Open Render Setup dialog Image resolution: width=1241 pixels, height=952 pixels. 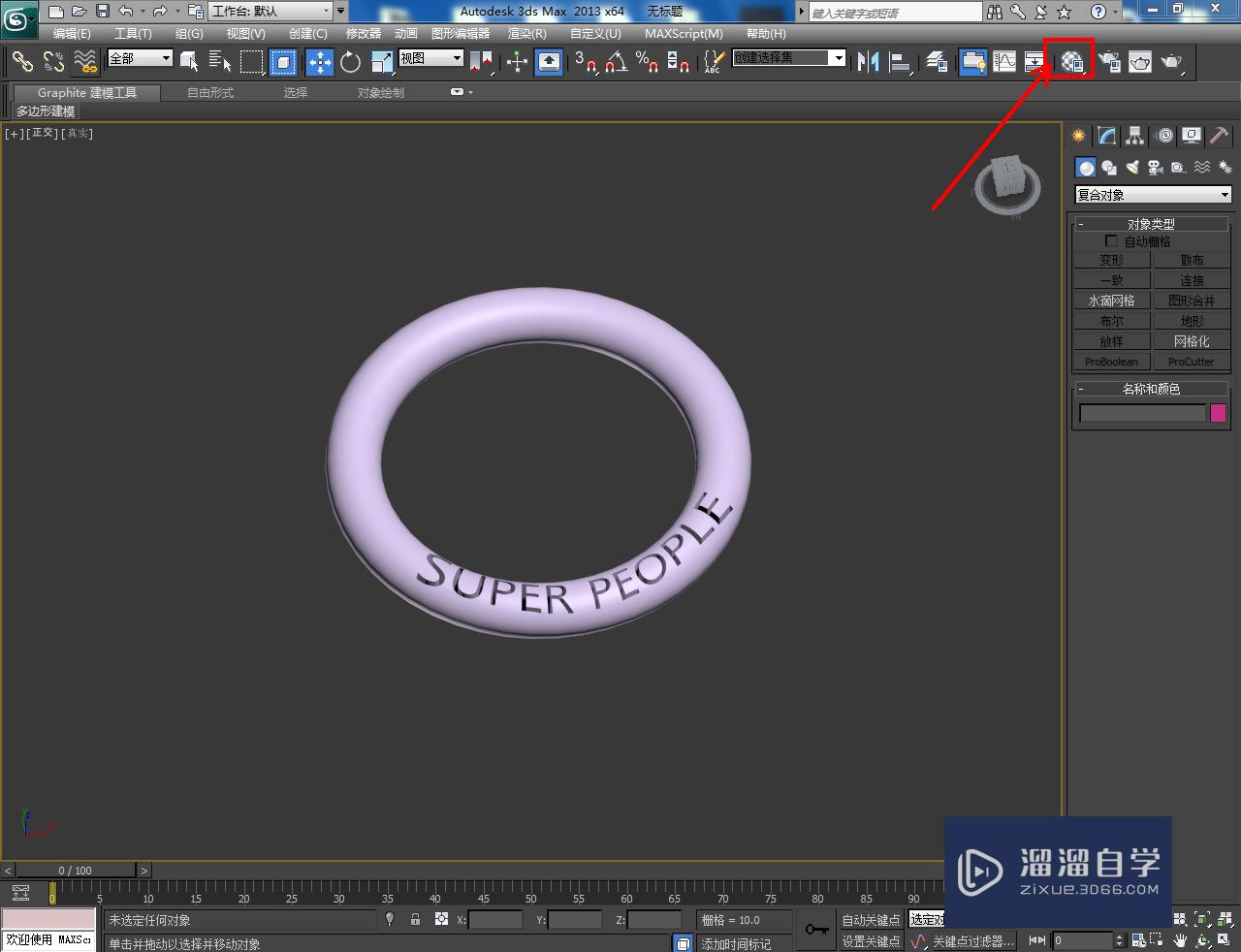pyautogui.click(x=1108, y=61)
